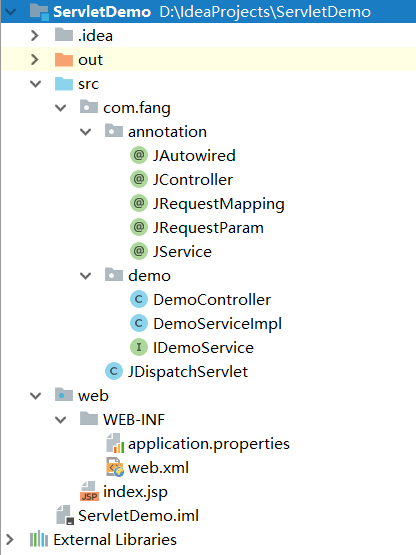Collapse the WEB-INF folder chevron
416x555 pixels.
coord(61,419)
